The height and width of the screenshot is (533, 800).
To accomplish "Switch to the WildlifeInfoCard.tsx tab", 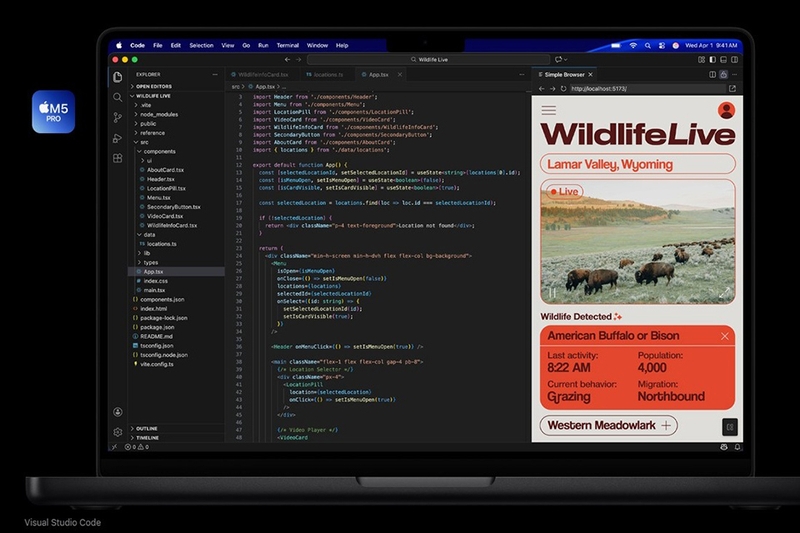I will coord(262,74).
